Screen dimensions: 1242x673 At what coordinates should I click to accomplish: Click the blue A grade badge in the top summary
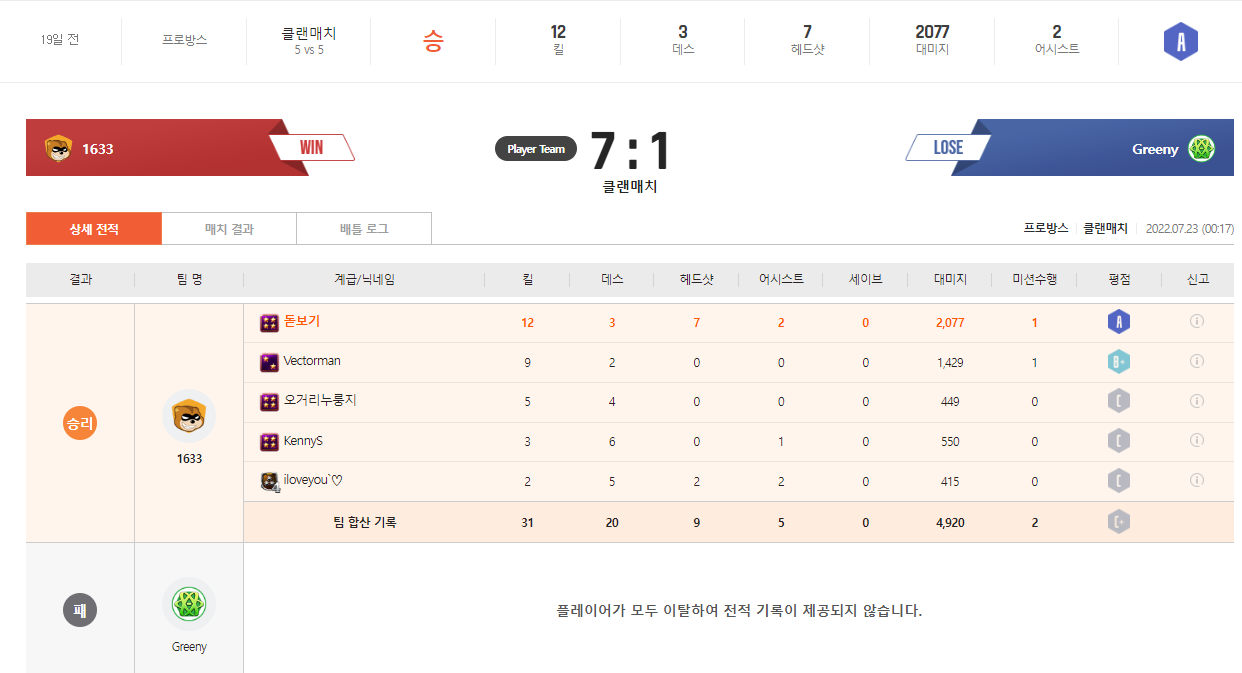click(1180, 42)
